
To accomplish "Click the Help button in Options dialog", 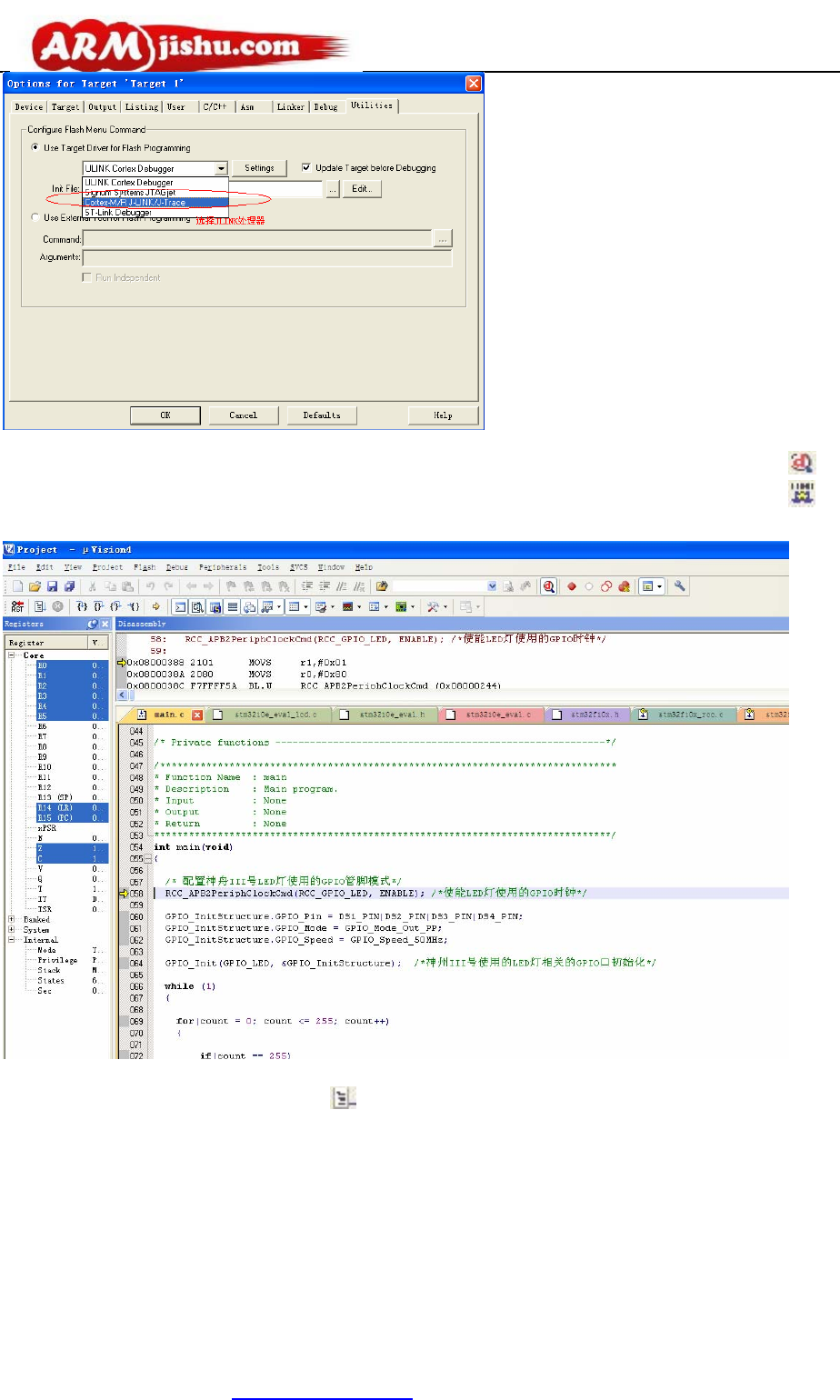I will [x=443, y=415].
